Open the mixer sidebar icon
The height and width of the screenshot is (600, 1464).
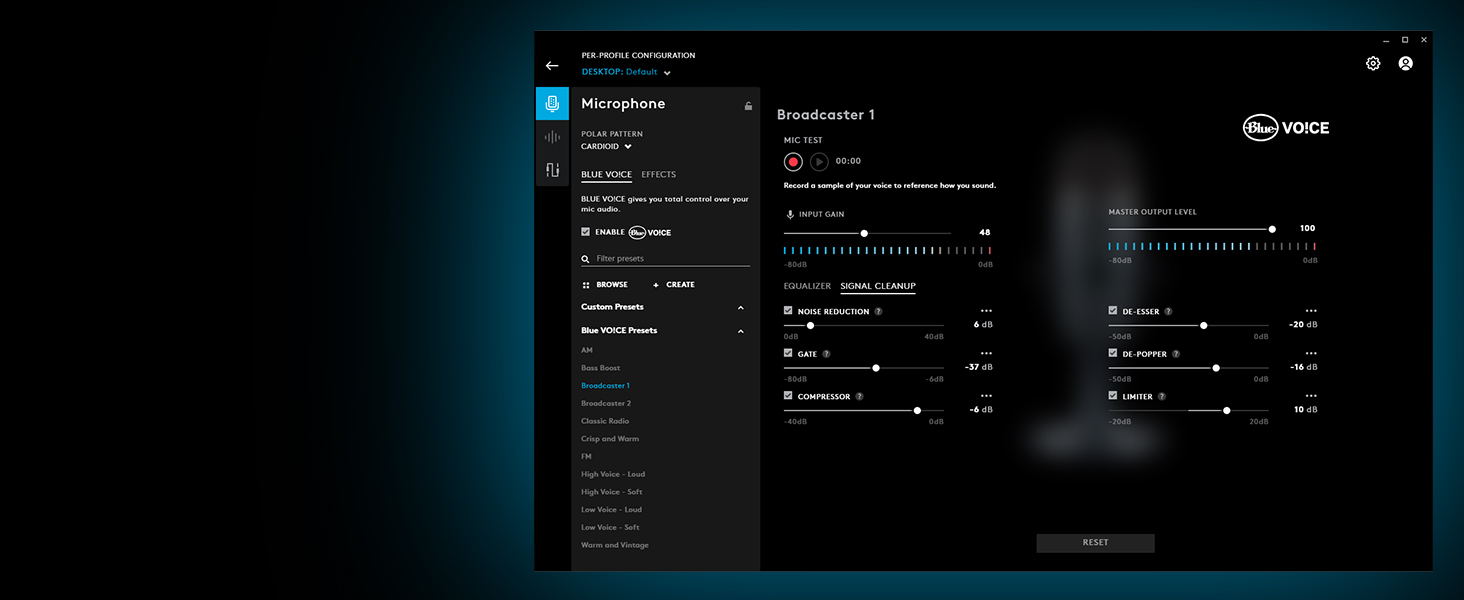(x=552, y=170)
